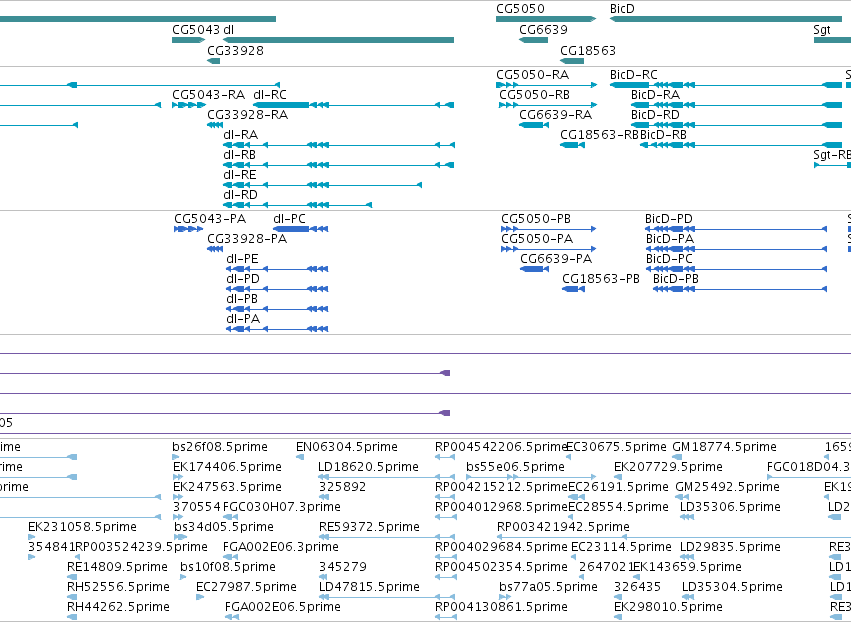
Task: Click the dl-PE protein label
Action: pos(242,259)
